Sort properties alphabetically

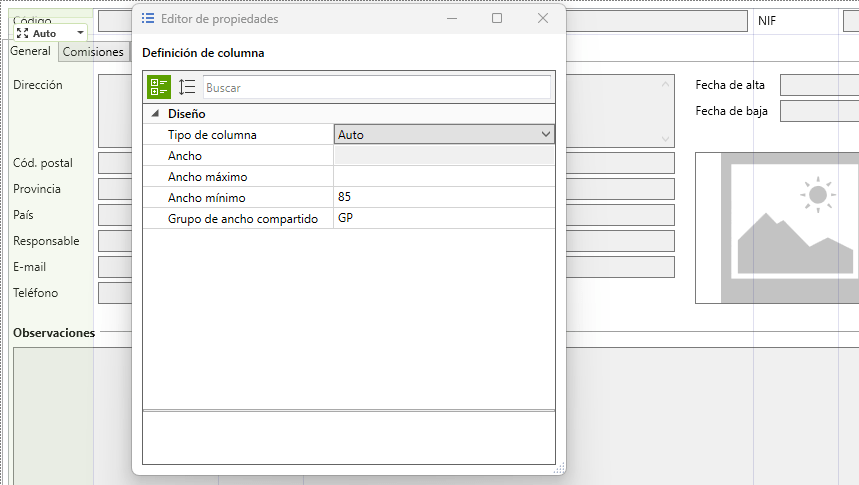(187, 87)
